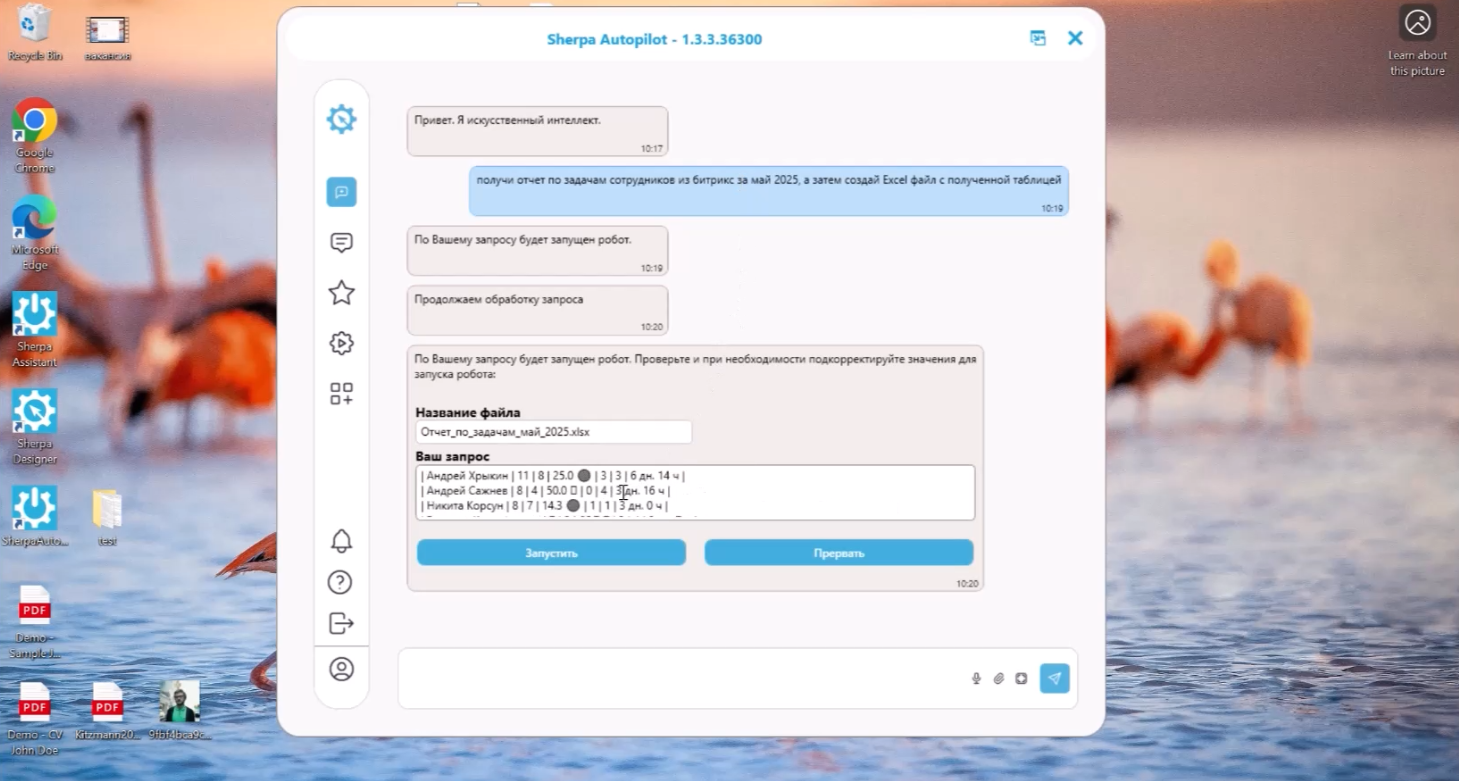The width and height of the screenshot is (1459, 781).
Task: Click the add apps grid icon
Action: click(341, 394)
